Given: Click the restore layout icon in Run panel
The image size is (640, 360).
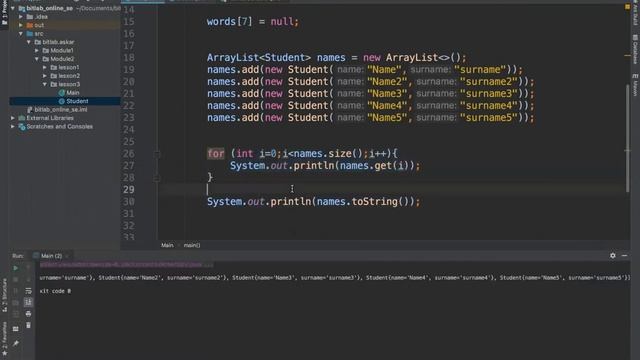Looking at the screenshot, I should click(x=16, y=329).
